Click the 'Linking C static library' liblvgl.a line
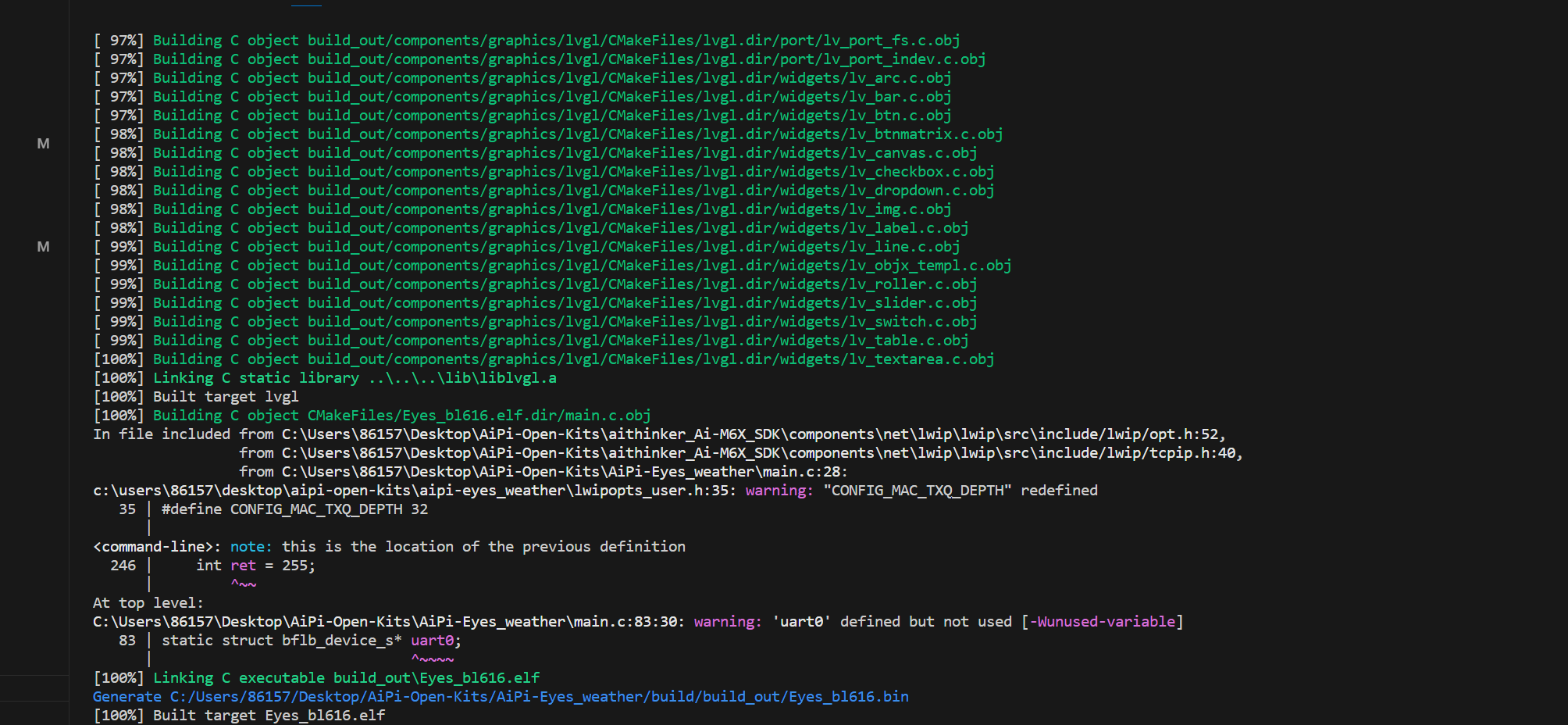The height and width of the screenshot is (725, 1568). point(325,377)
